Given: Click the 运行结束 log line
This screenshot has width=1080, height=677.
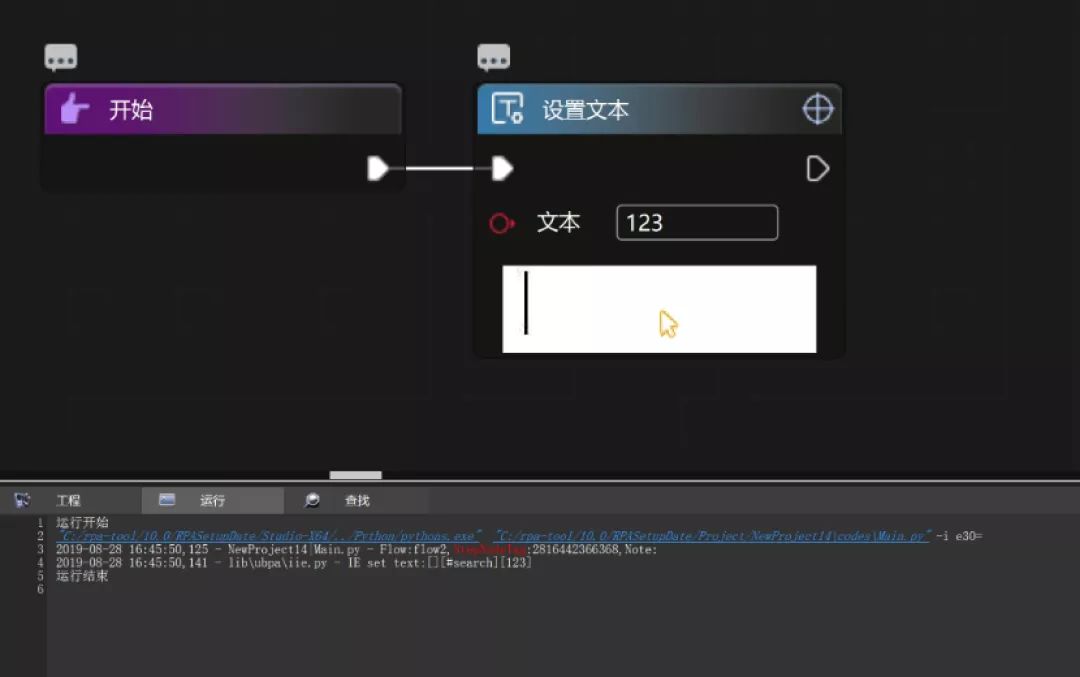Looking at the screenshot, I should 82,576.
